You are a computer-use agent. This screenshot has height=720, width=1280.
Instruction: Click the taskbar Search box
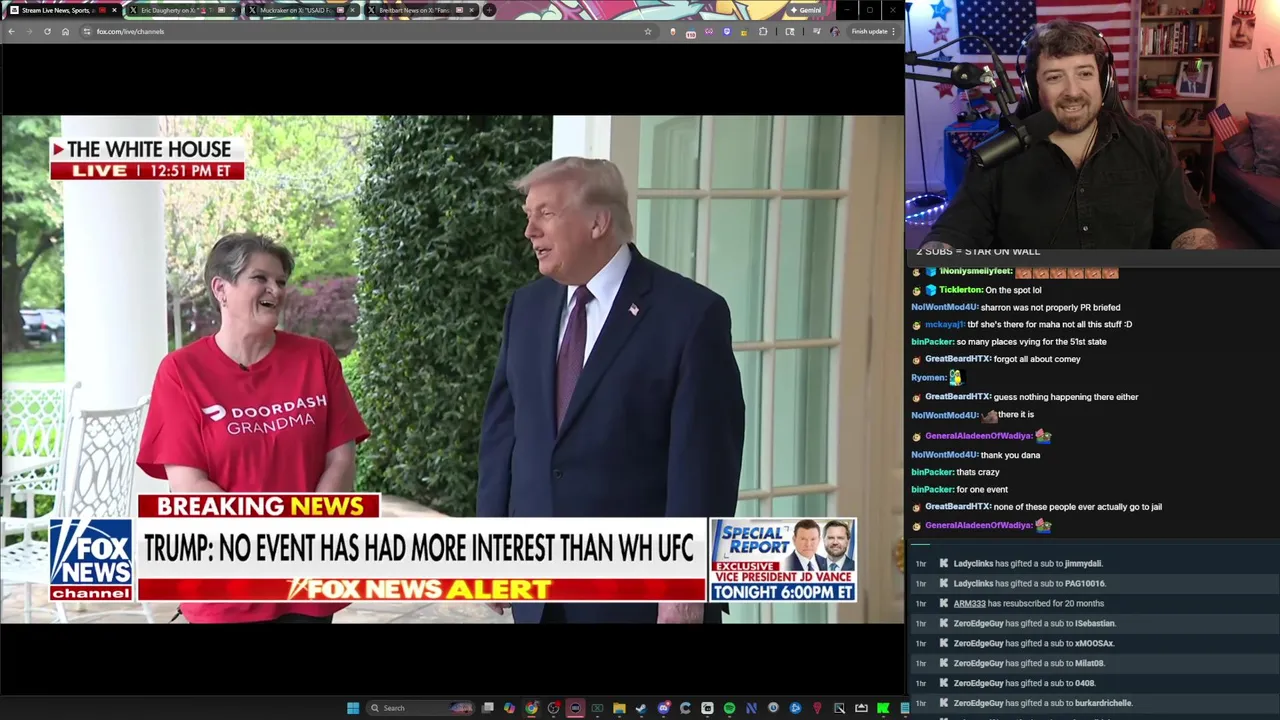[419, 708]
